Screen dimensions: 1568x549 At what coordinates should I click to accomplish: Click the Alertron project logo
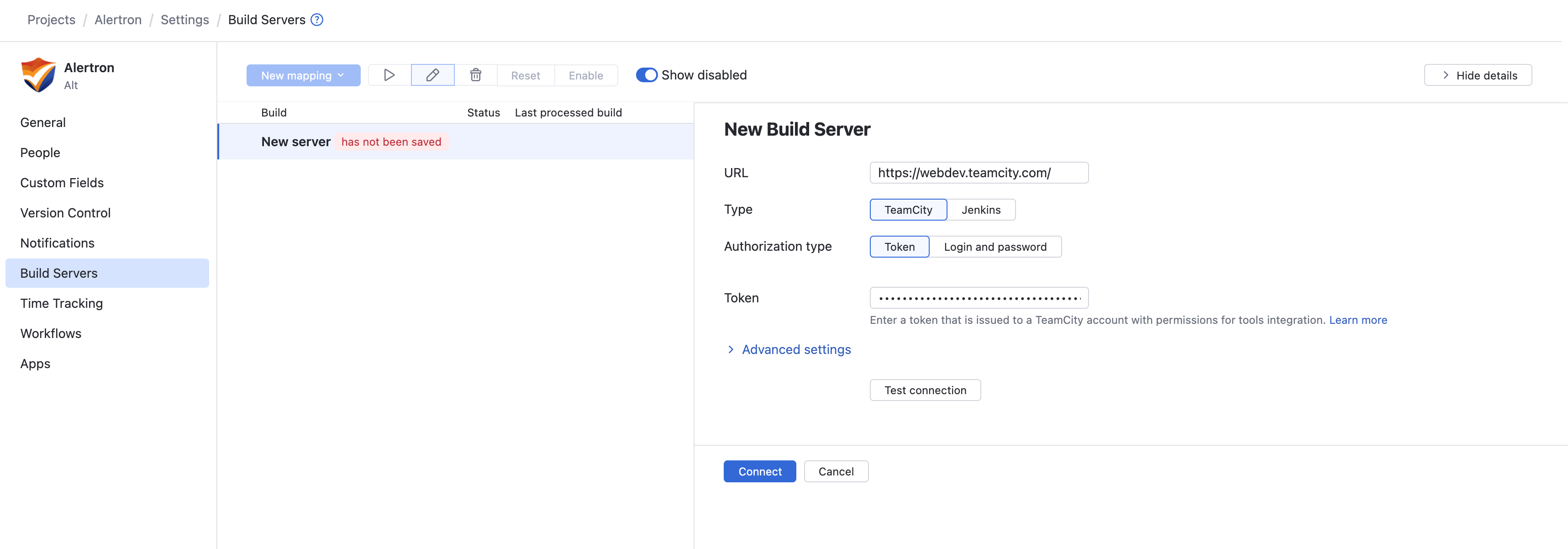[38, 75]
